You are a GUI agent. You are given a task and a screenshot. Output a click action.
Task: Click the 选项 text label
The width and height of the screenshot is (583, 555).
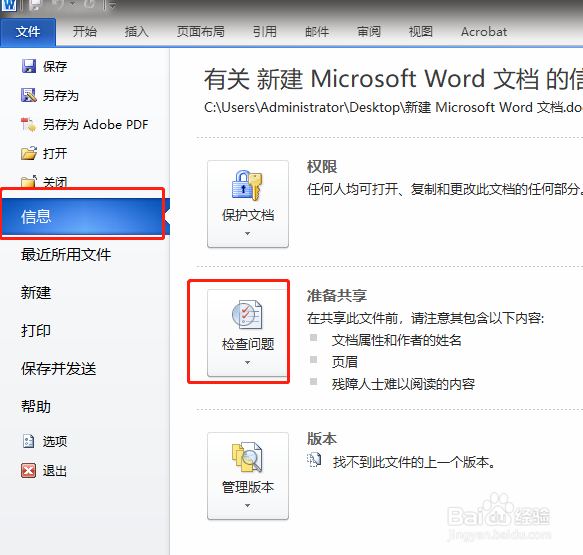click(55, 442)
